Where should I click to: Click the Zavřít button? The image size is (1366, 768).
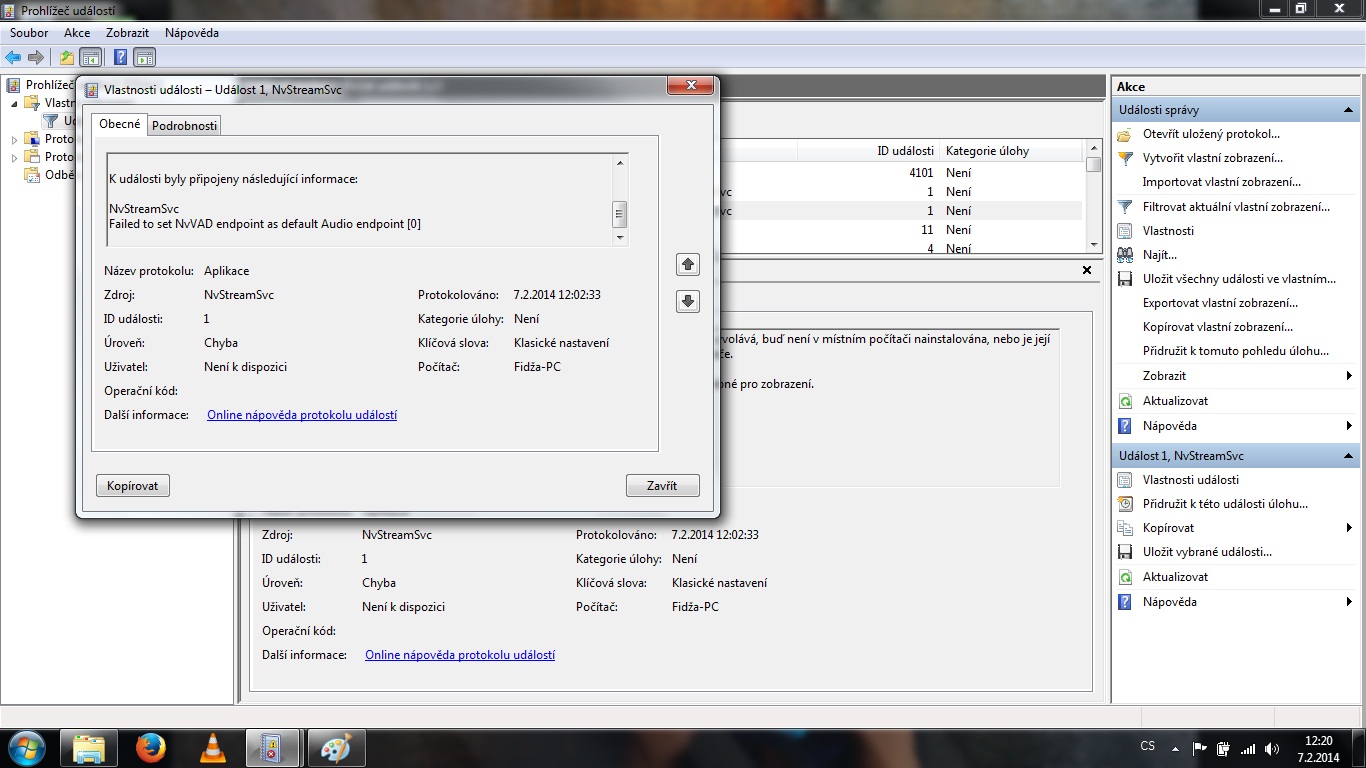click(x=662, y=486)
